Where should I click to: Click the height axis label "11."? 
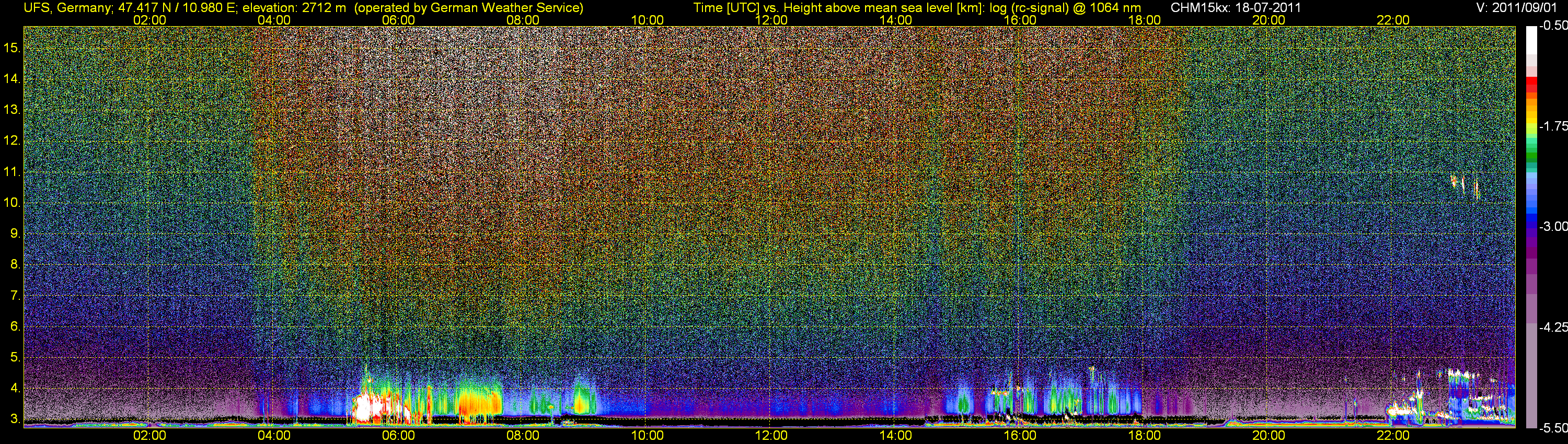coord(12,172)
